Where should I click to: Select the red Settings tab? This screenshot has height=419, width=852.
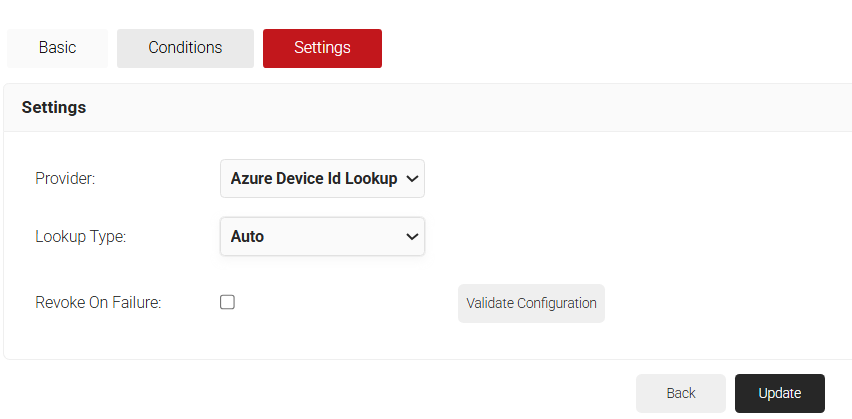pyautogui.click(x=322, y=48)
